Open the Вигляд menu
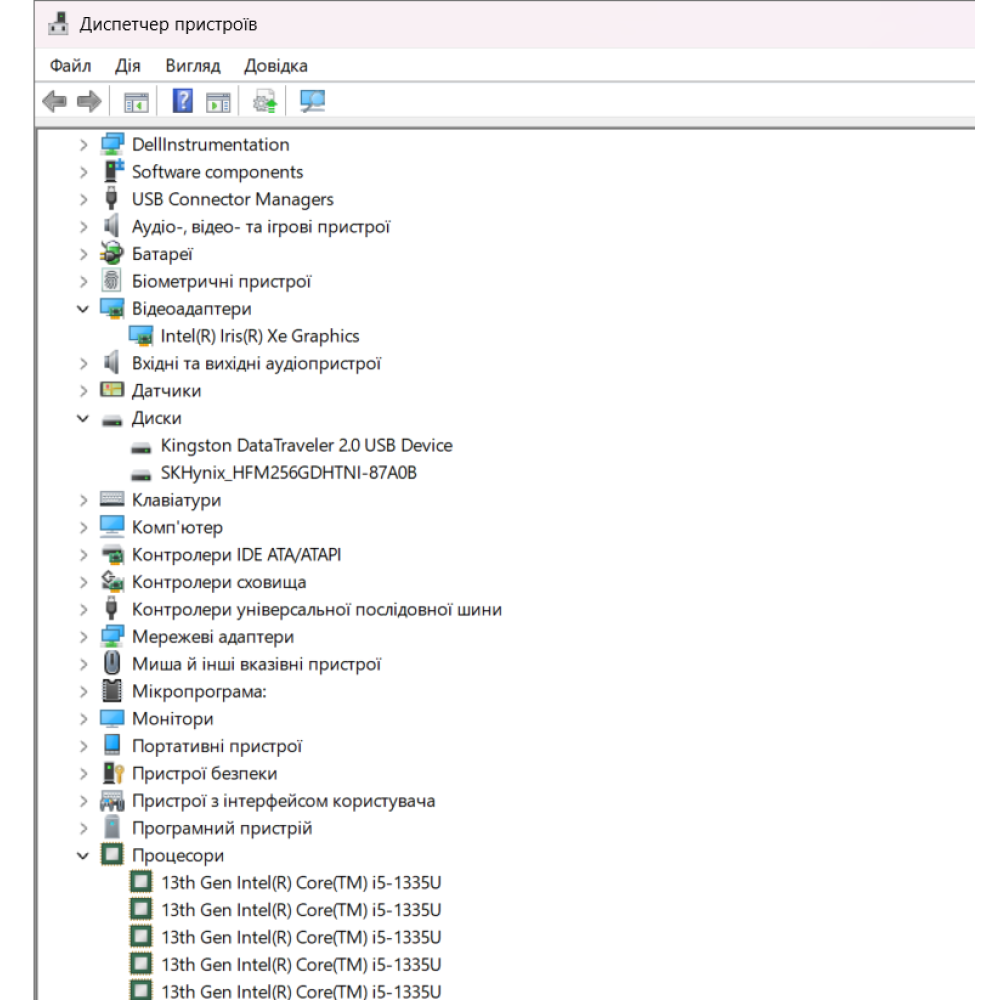Screen dimensions: 1000x1000 coord(193,66)
